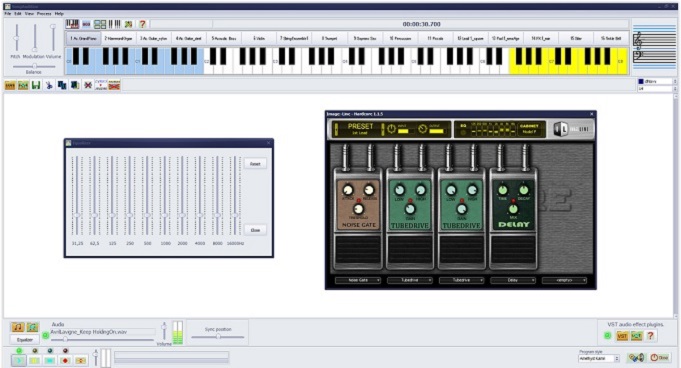
Task: Click the play button in transport bar
Action: tap(19, 360)
